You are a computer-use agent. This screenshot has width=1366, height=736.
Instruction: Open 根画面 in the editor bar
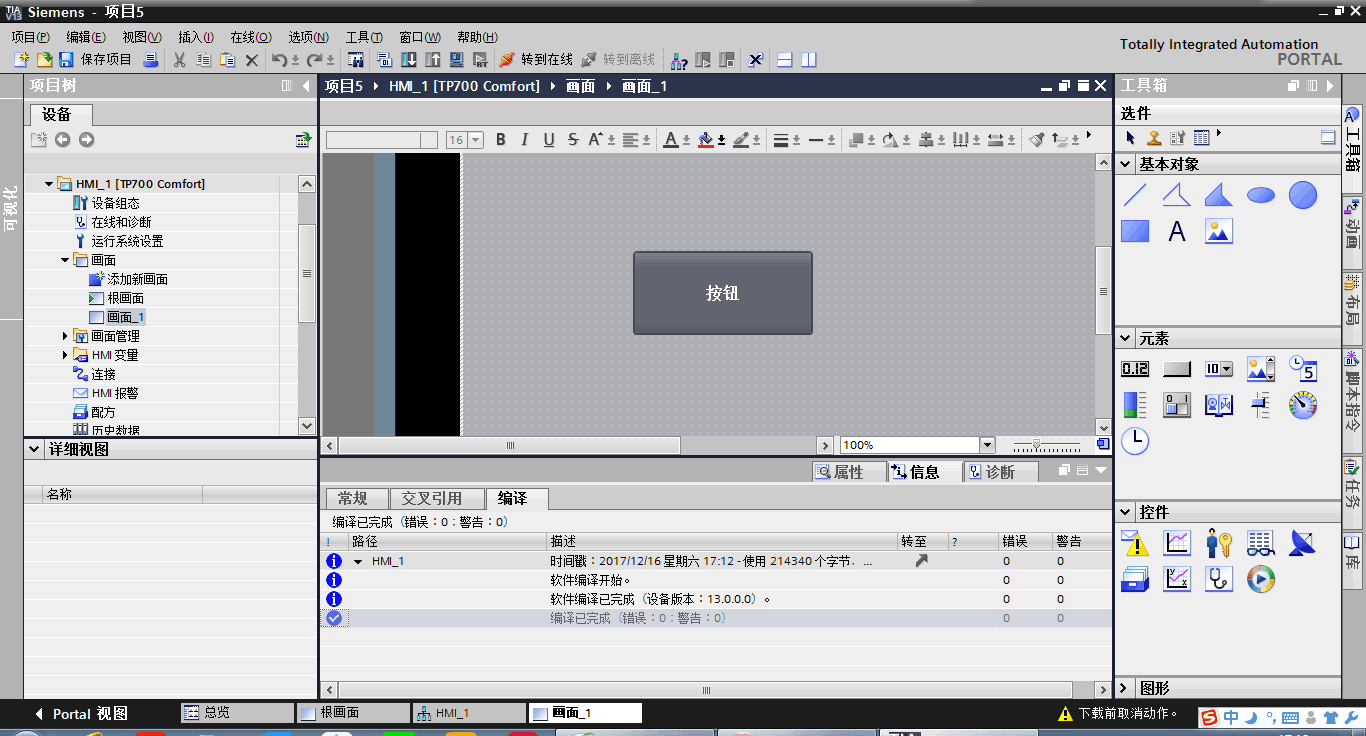(x=354, y=713)
